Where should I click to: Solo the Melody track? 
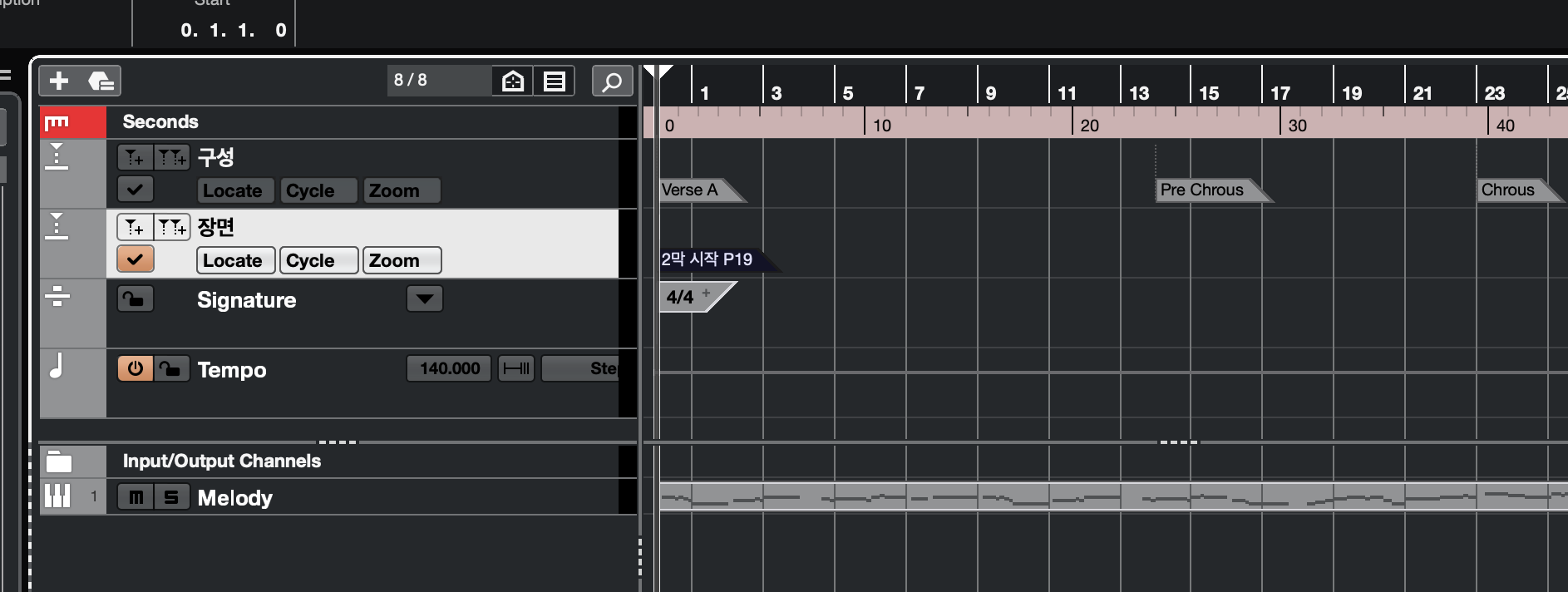pos(172,497)
